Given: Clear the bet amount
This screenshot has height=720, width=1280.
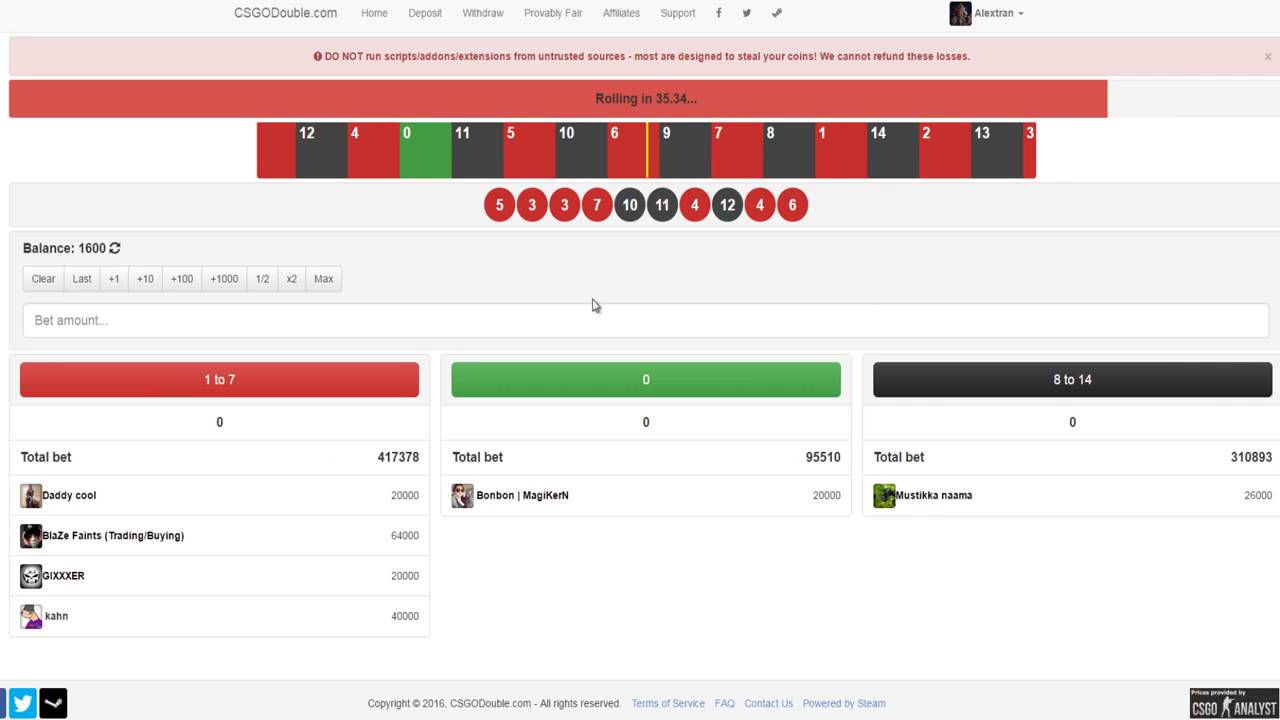Looking at the screenshot, I should (43, 279).
